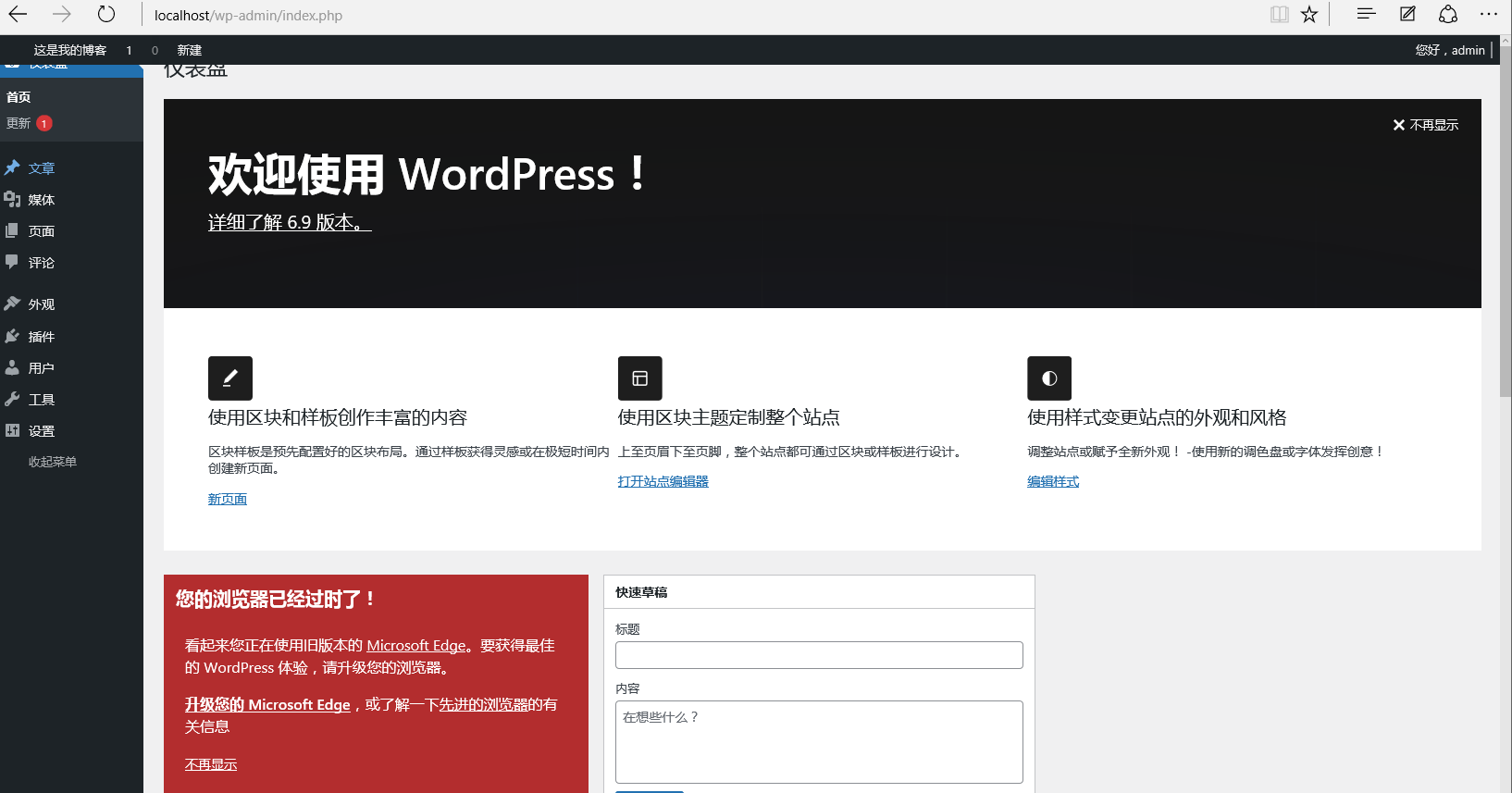The image size is (1512, 793).
Task: Click the 升级您的 Microsoft Edge link
Action: coord(267,704)
